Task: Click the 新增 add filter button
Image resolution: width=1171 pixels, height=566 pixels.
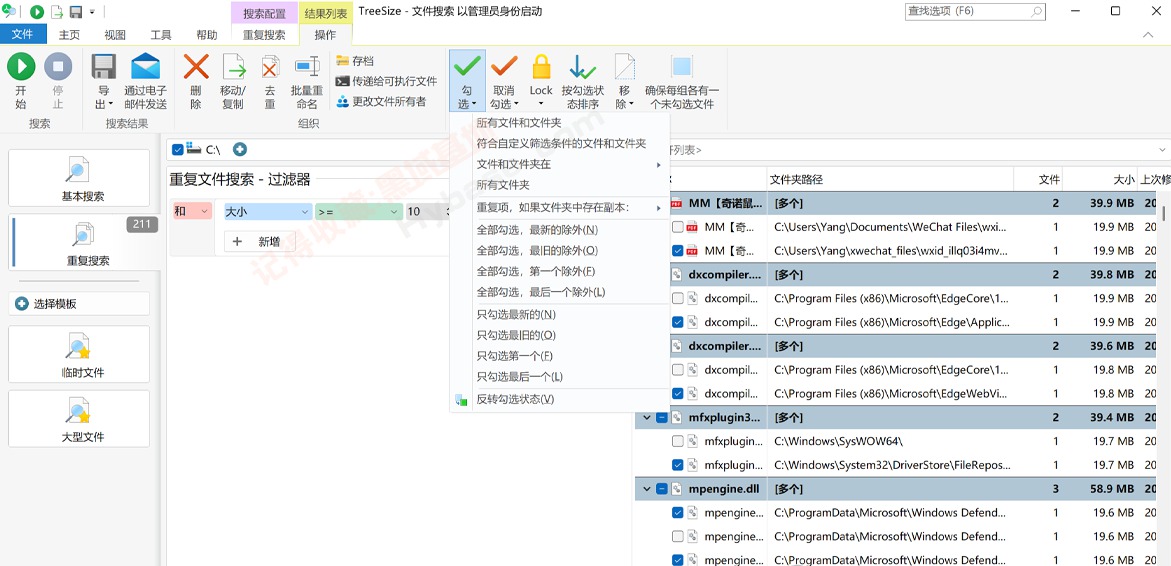Action: 260,241
